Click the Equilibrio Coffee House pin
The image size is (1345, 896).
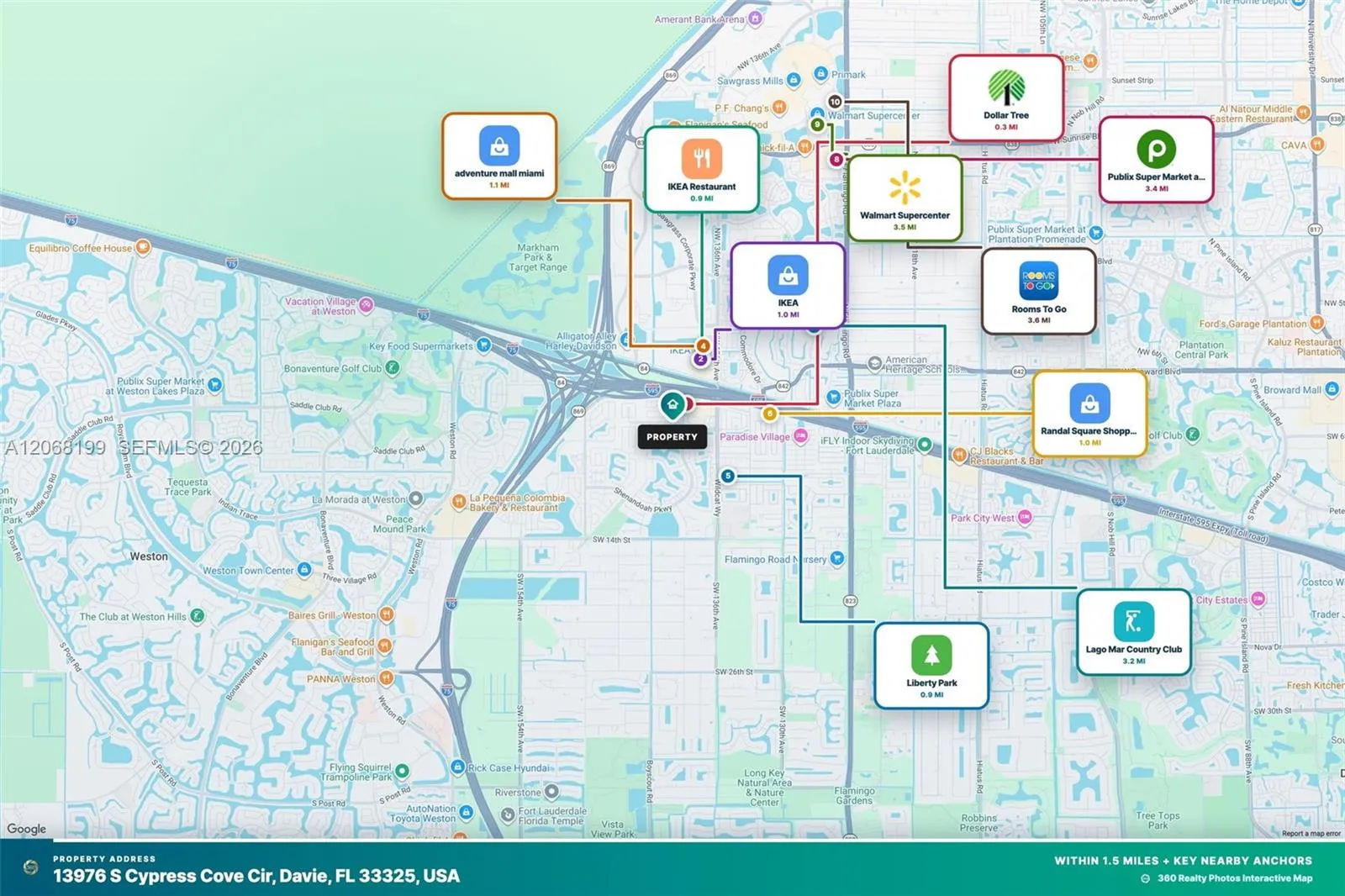coord(143,247)
